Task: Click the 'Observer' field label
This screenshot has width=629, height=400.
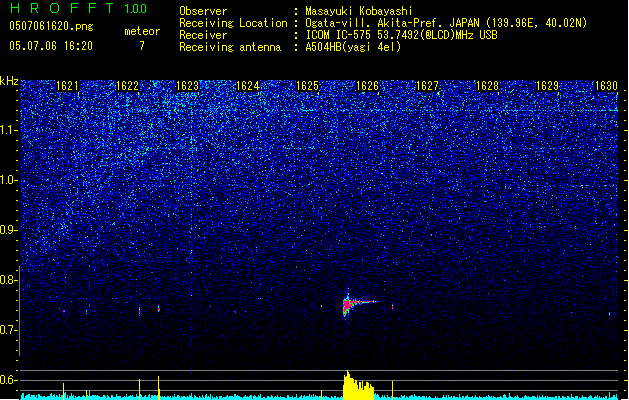Action: pyautogui.click(x=203, y=11)
